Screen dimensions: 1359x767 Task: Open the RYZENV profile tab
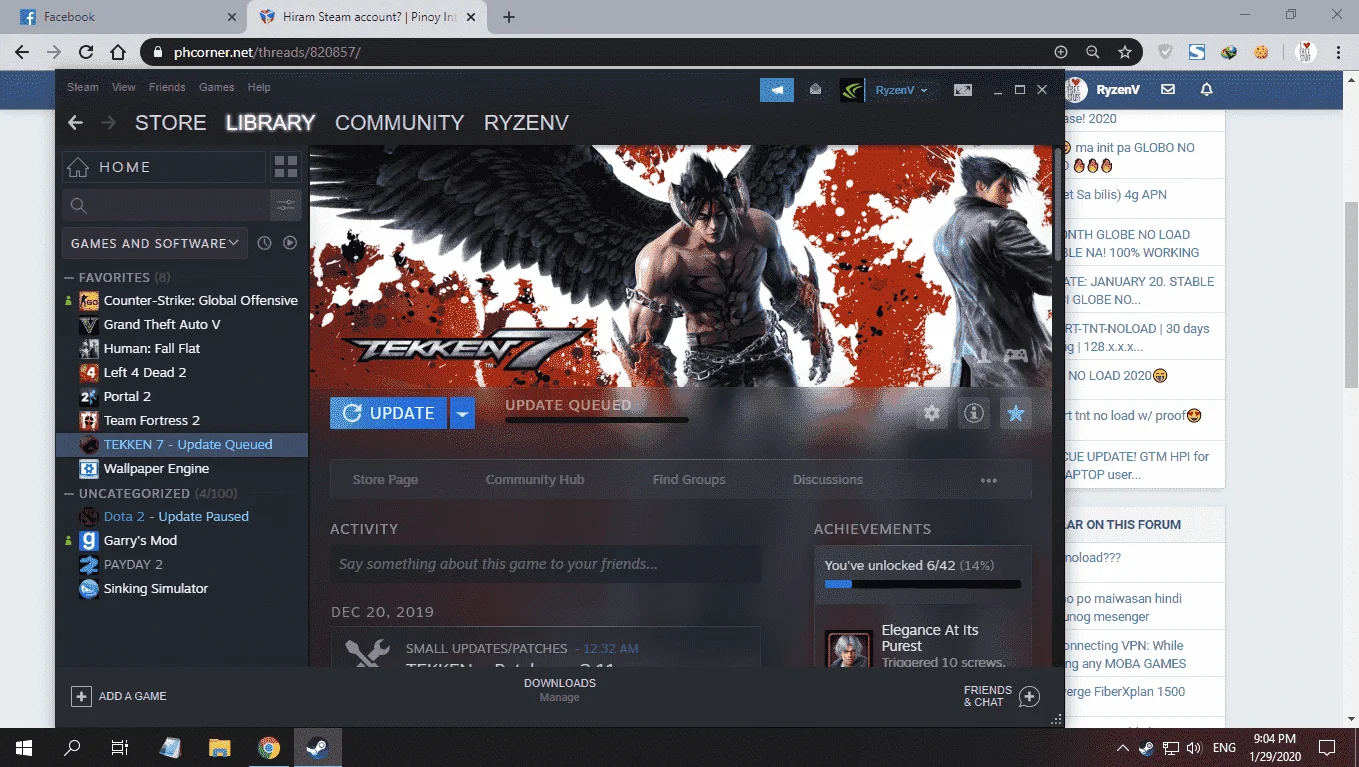tap(526, 122)
